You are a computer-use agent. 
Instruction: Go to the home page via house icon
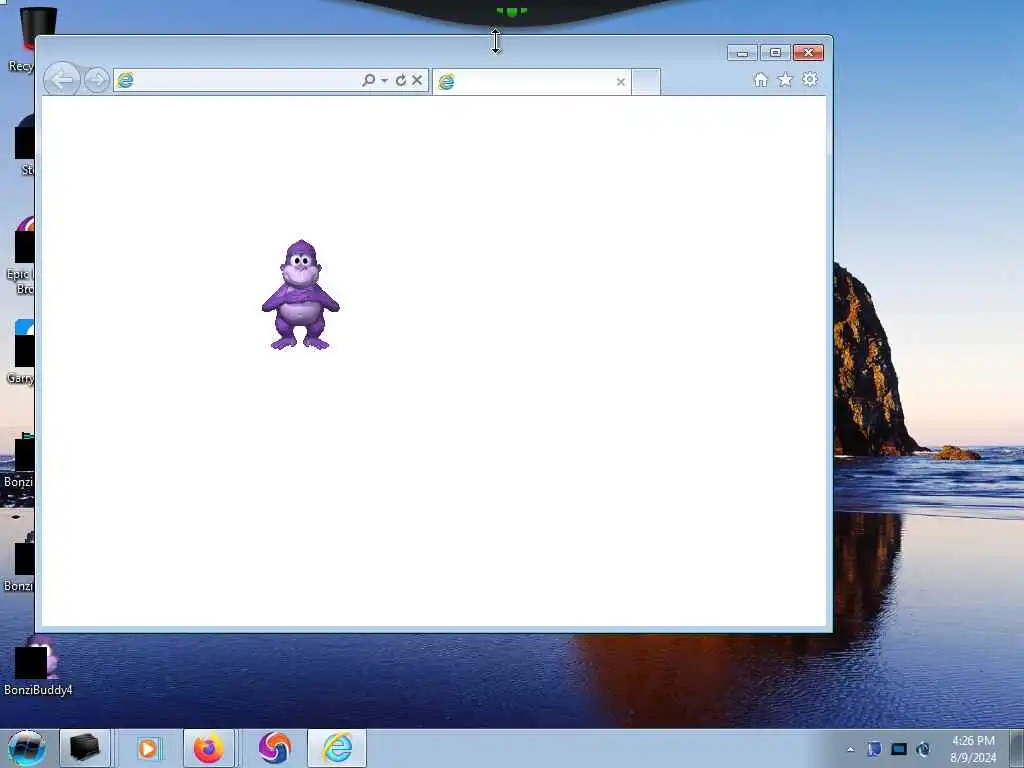click(760, 80)
